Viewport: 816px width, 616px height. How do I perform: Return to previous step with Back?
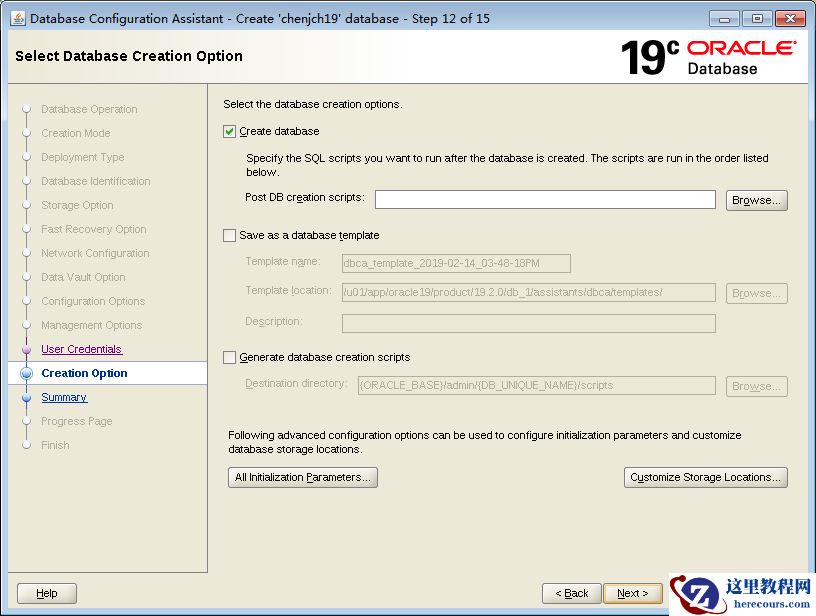571,593
